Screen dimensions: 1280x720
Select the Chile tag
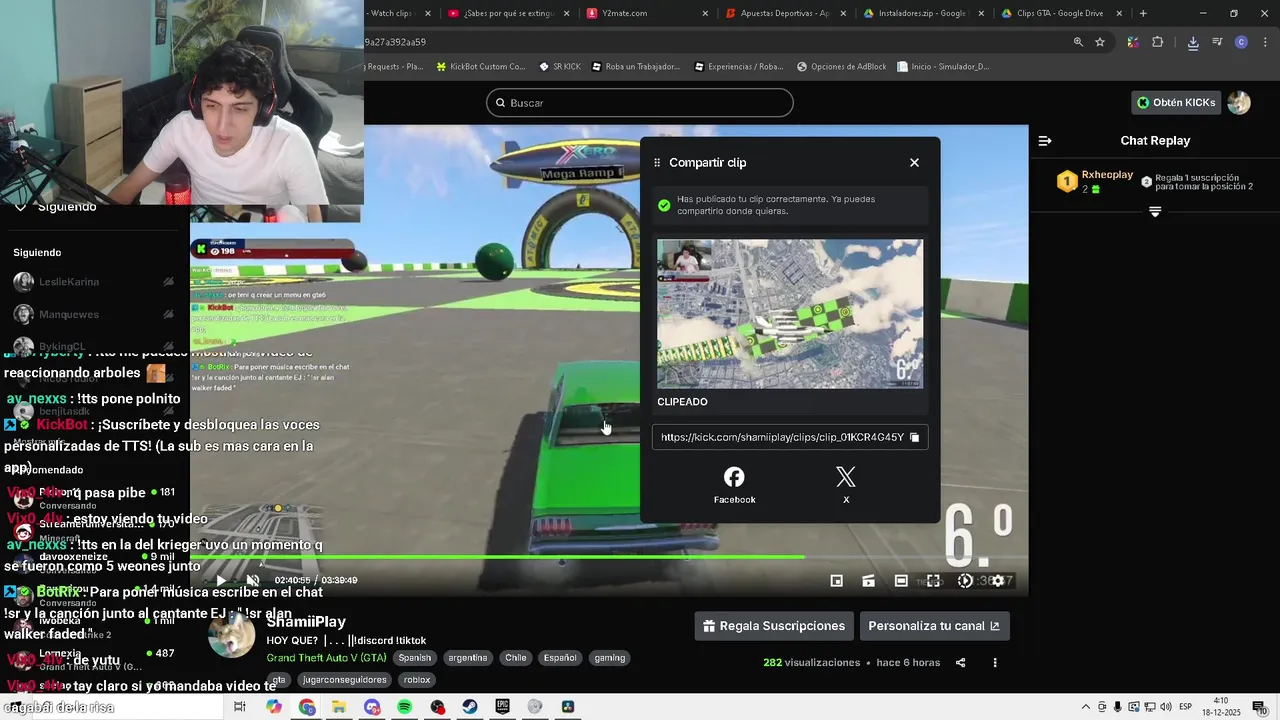[516, 658]
